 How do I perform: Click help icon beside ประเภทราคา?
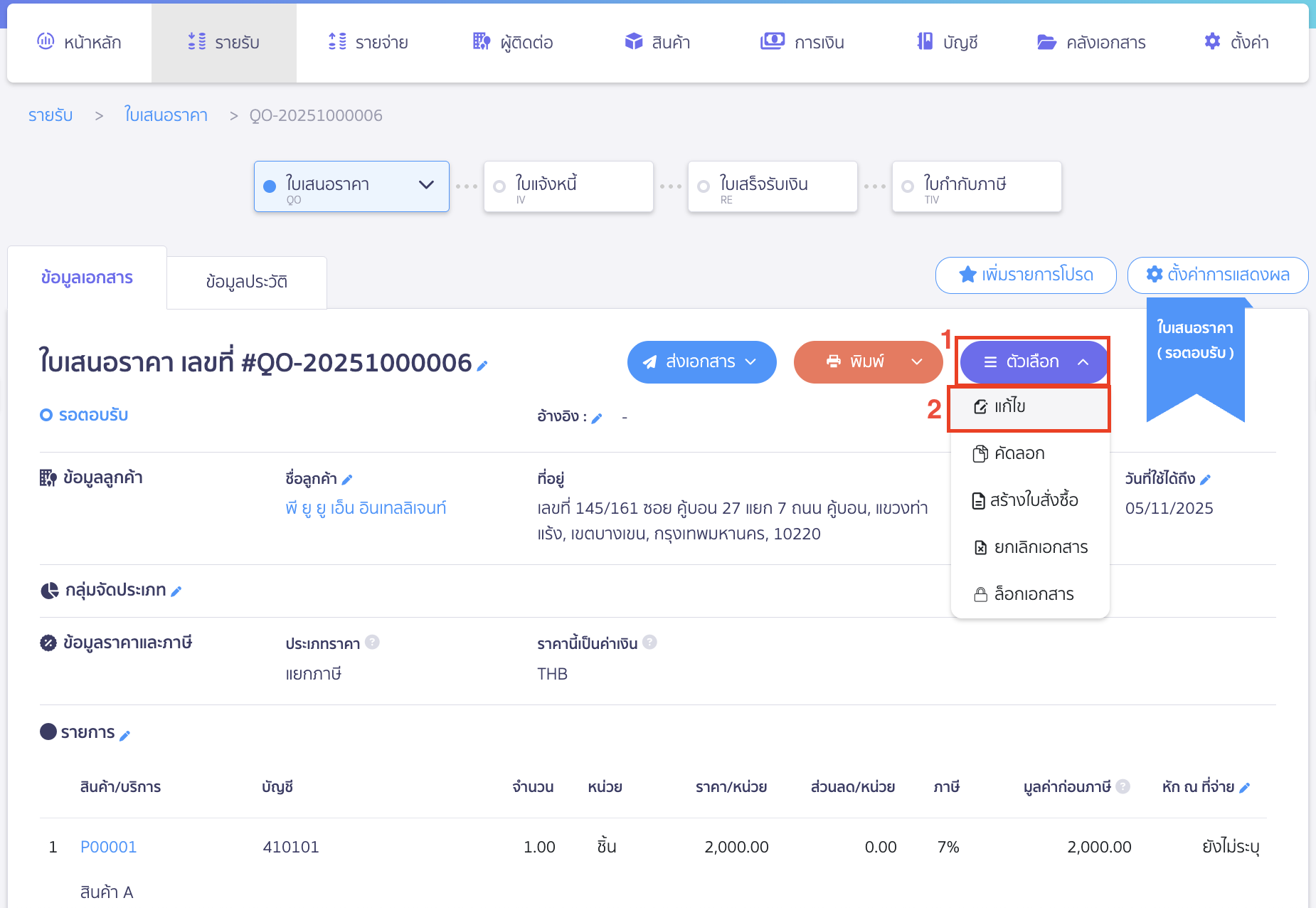point(372,643)
